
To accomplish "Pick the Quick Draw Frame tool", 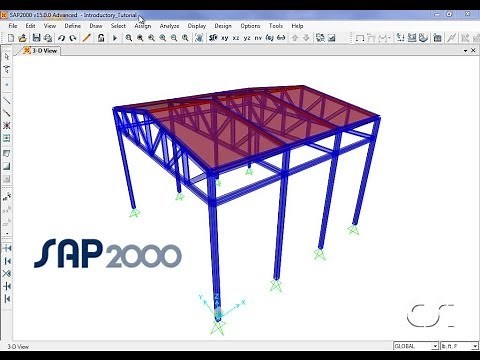I will click(x=7, y=113).
